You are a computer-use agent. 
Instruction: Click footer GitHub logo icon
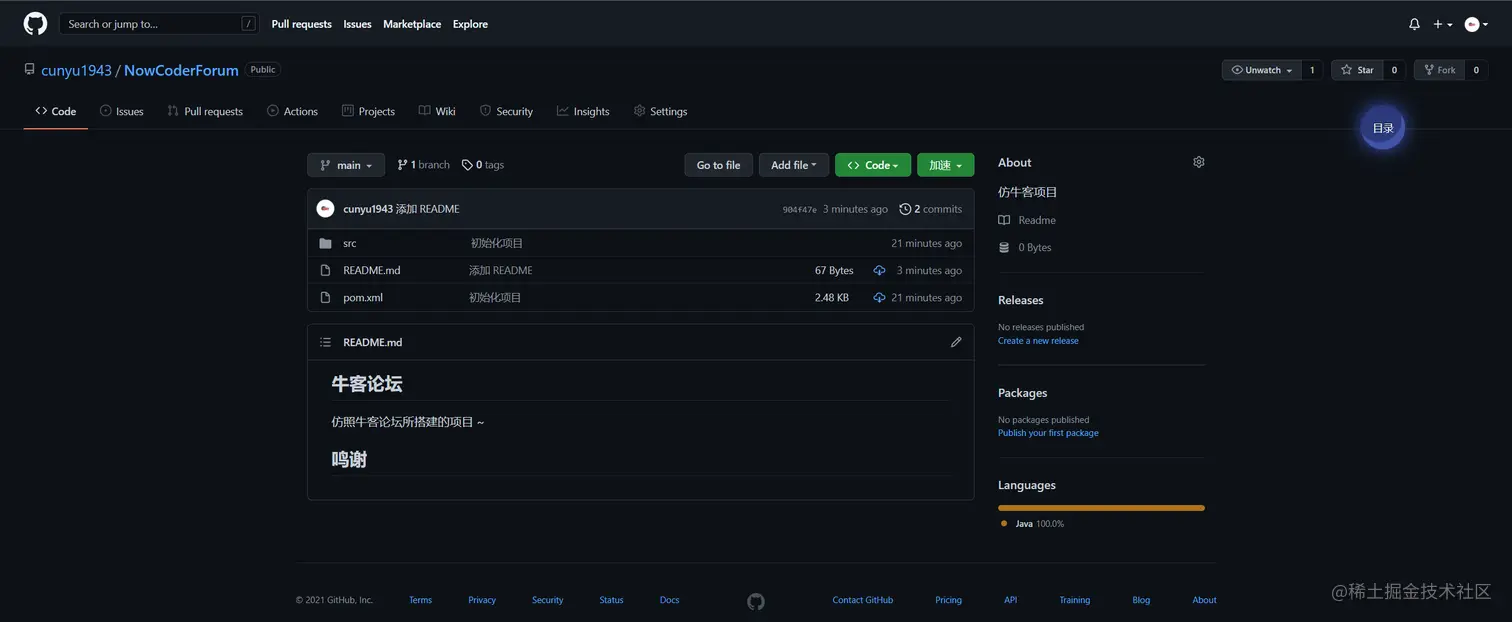tap(756, 601)
